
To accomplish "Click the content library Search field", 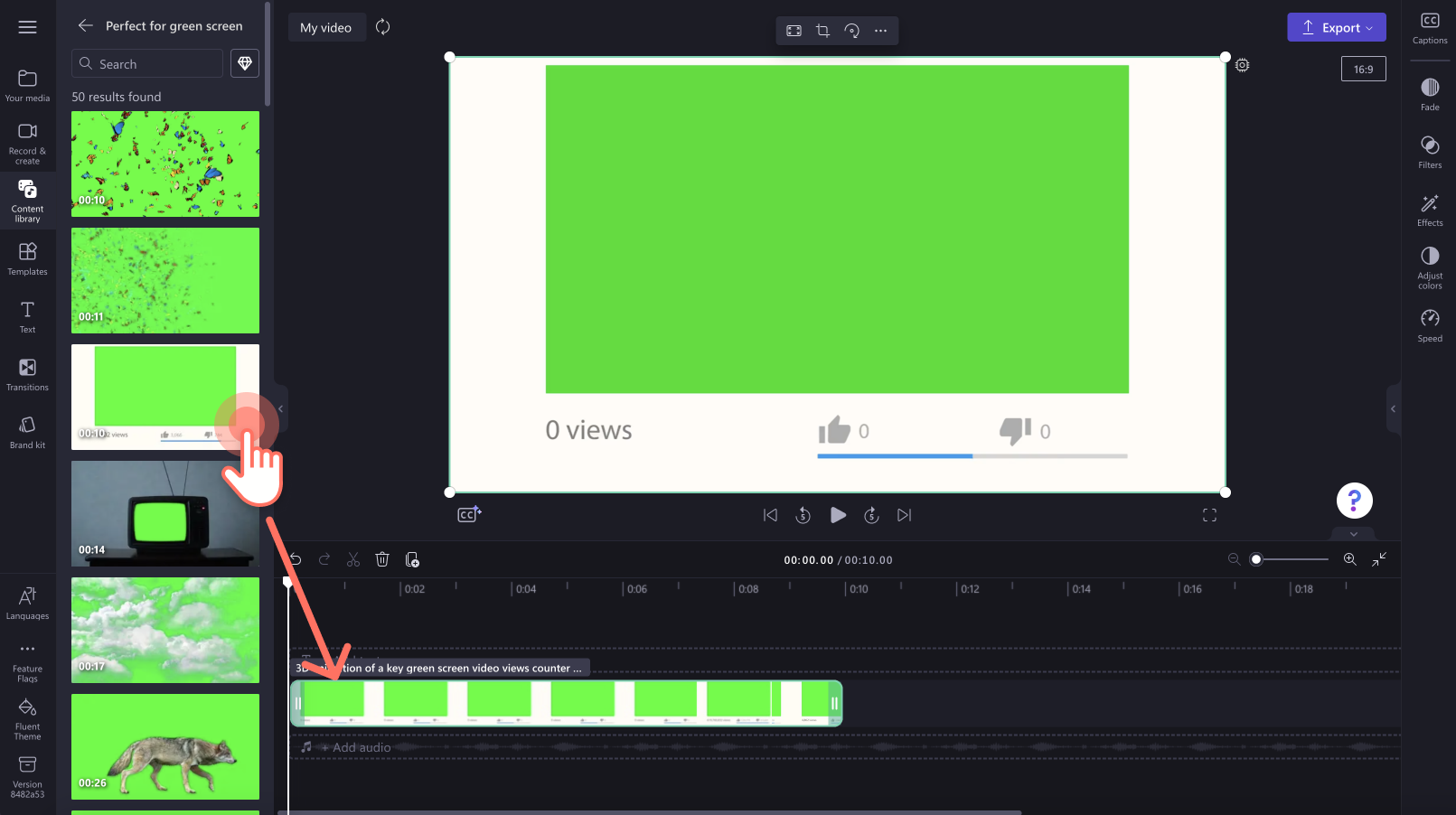I will point(147,64).
